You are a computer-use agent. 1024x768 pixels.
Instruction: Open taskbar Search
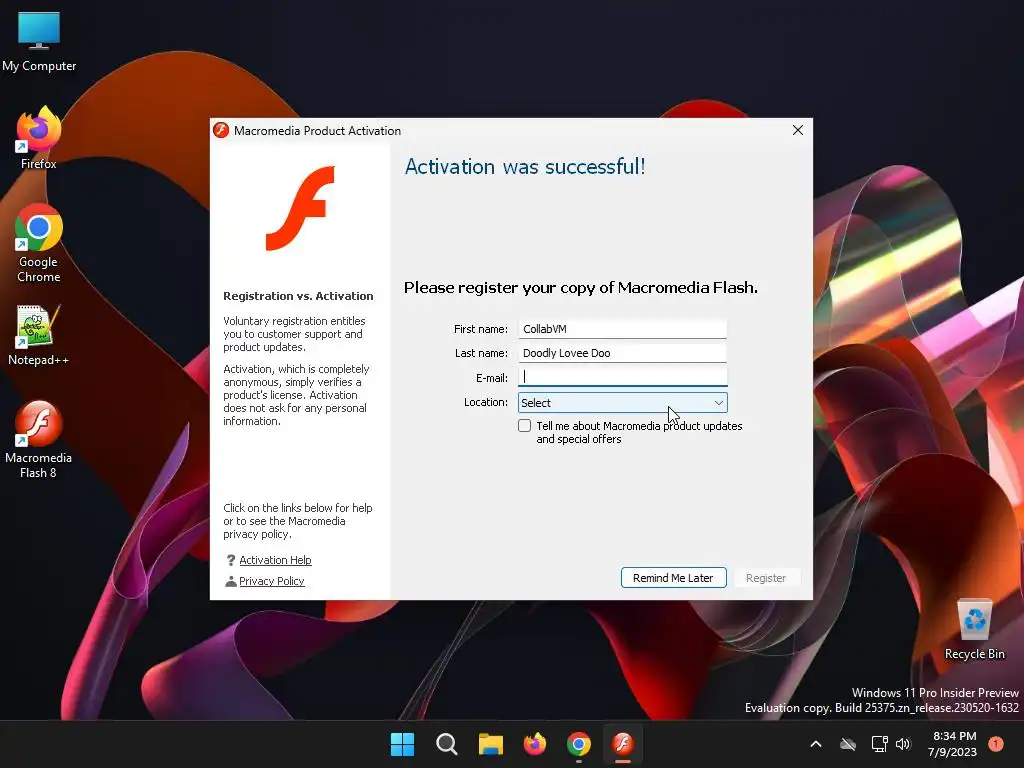(447, 744)
